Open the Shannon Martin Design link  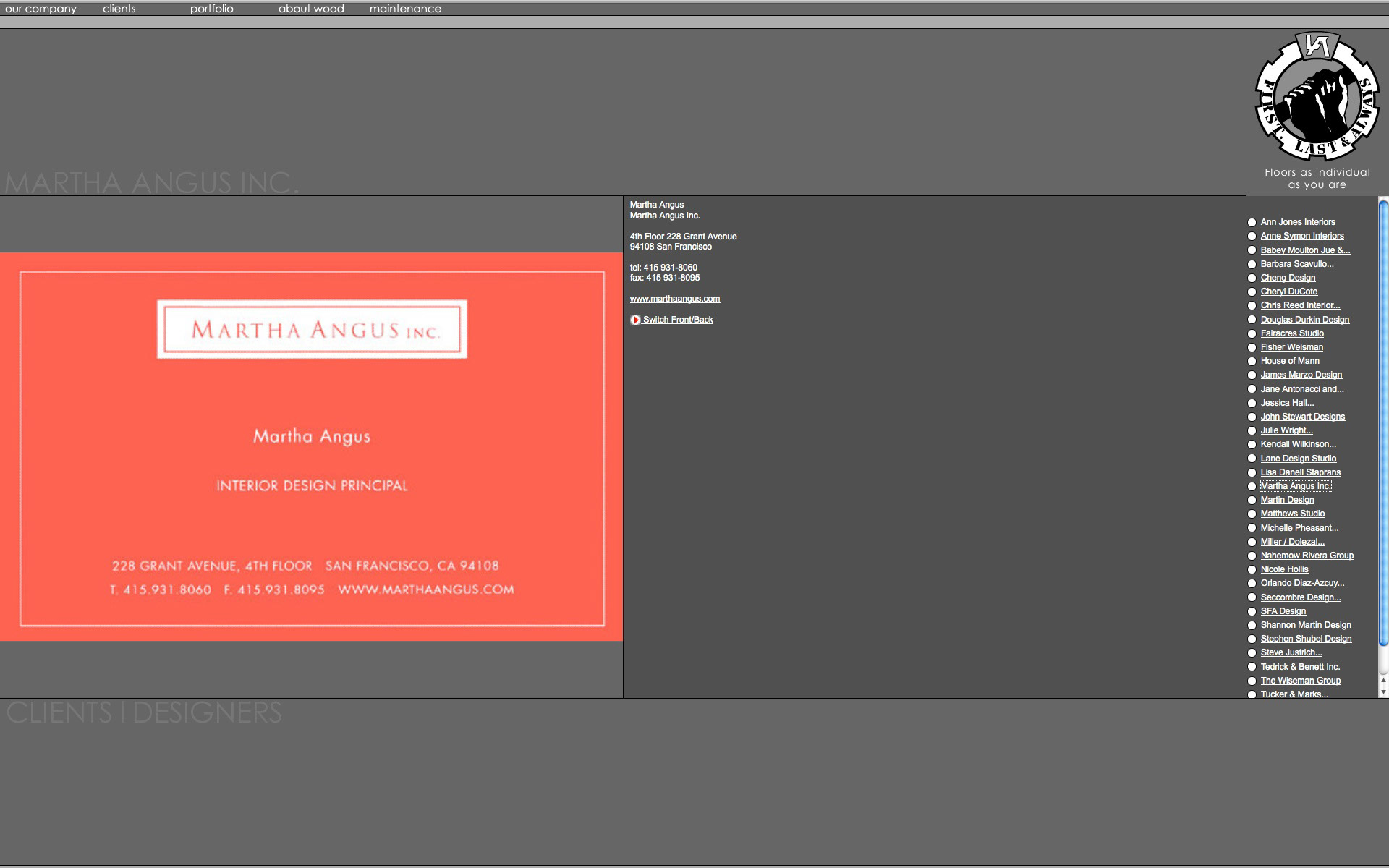click(x=1306, y=625)
